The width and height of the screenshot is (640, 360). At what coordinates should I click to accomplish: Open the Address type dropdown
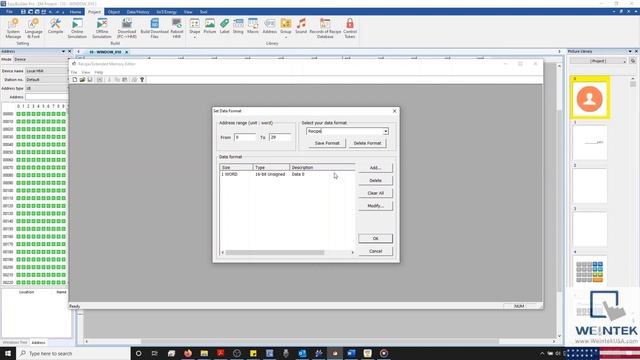point(47,88)
